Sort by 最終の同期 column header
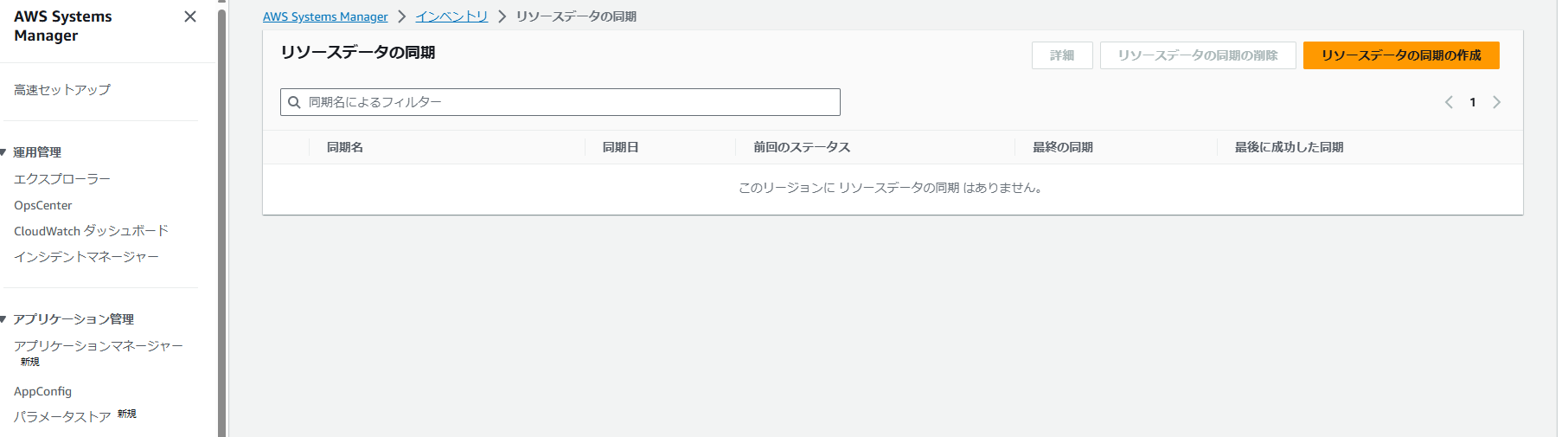Viewport: 1568px width, 437px height. 1063,147
